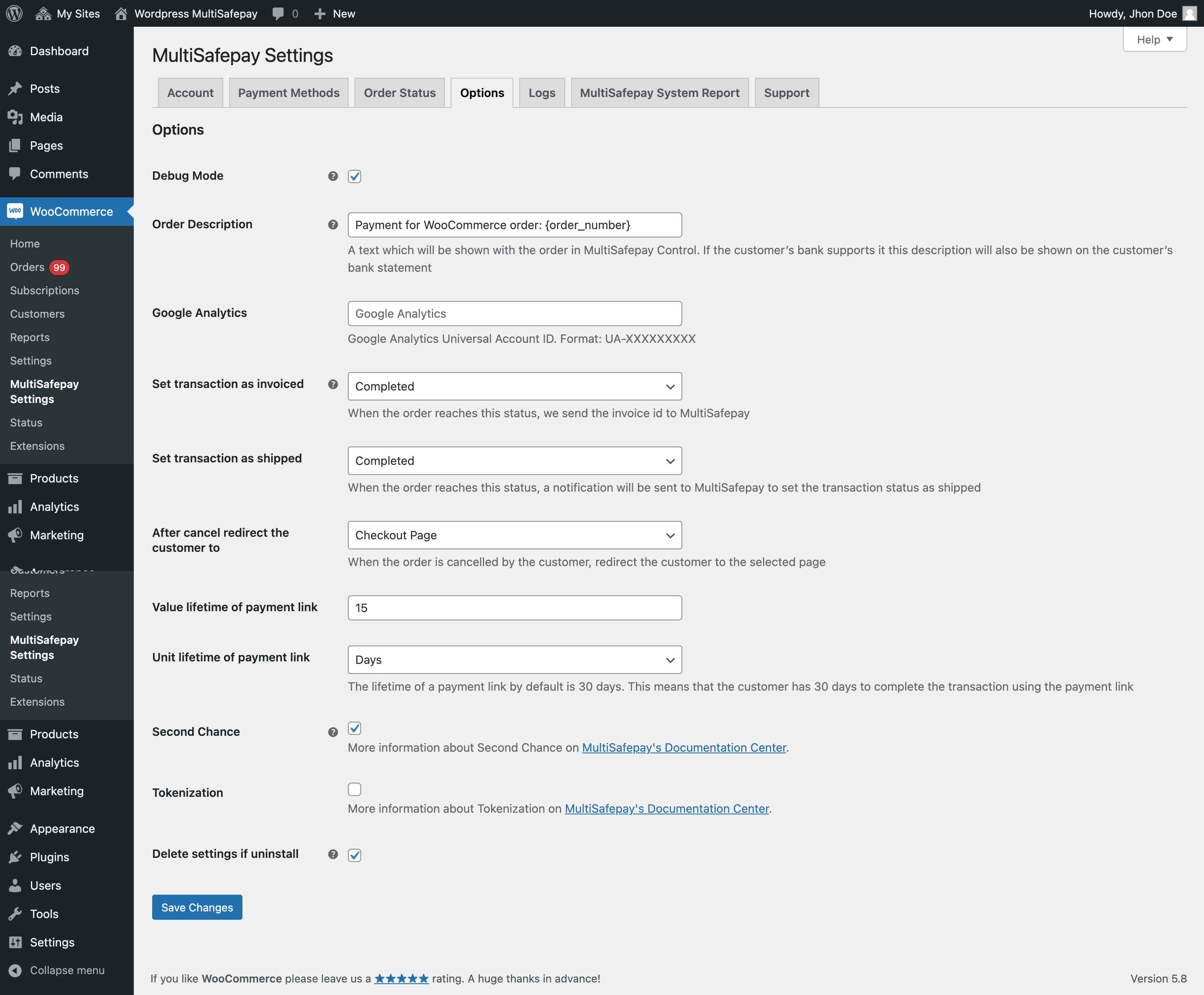The image size is (1204, 995).
Task: Open Appearance via the paintbrush icon
Action: pos(15,828)
